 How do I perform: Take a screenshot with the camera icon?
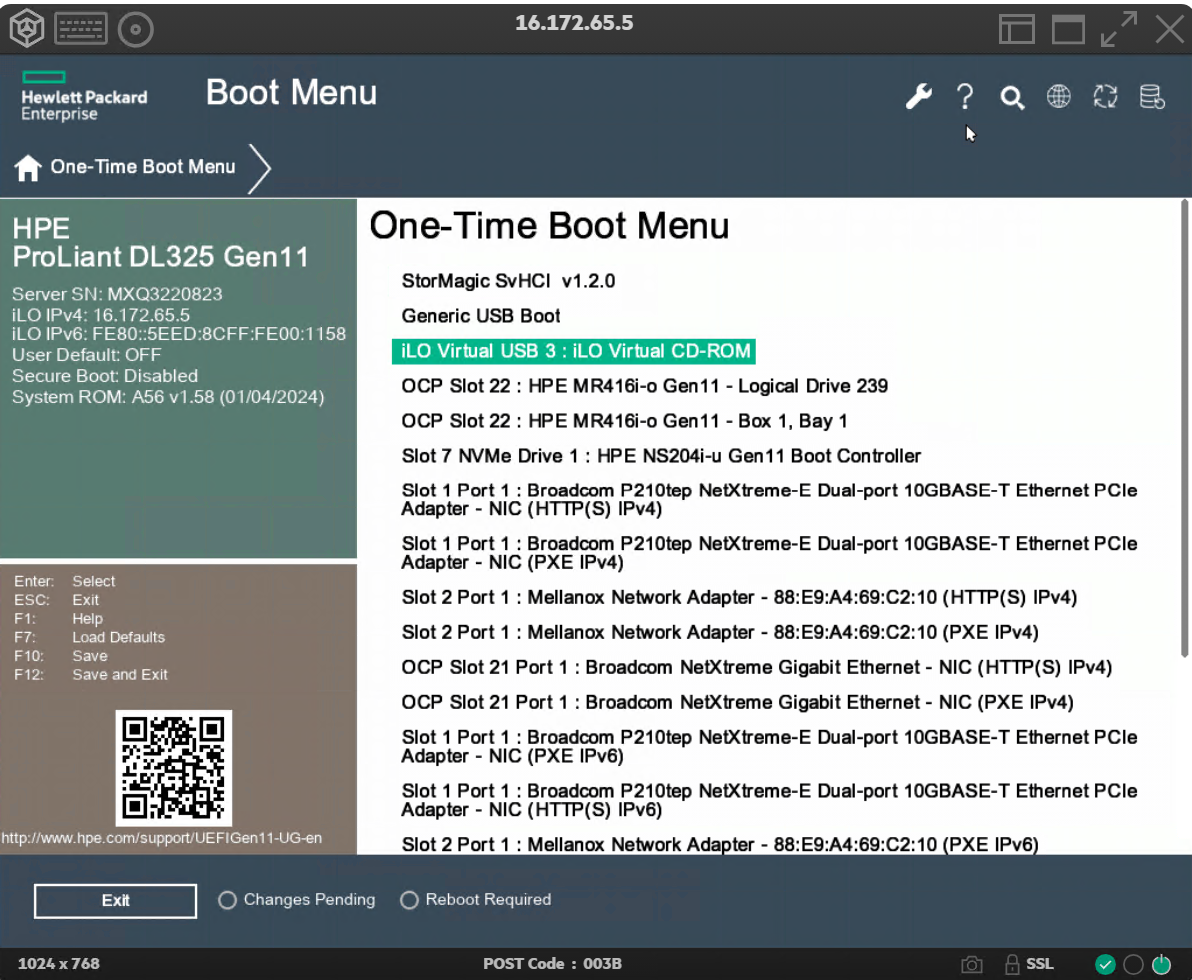[972, 965]
